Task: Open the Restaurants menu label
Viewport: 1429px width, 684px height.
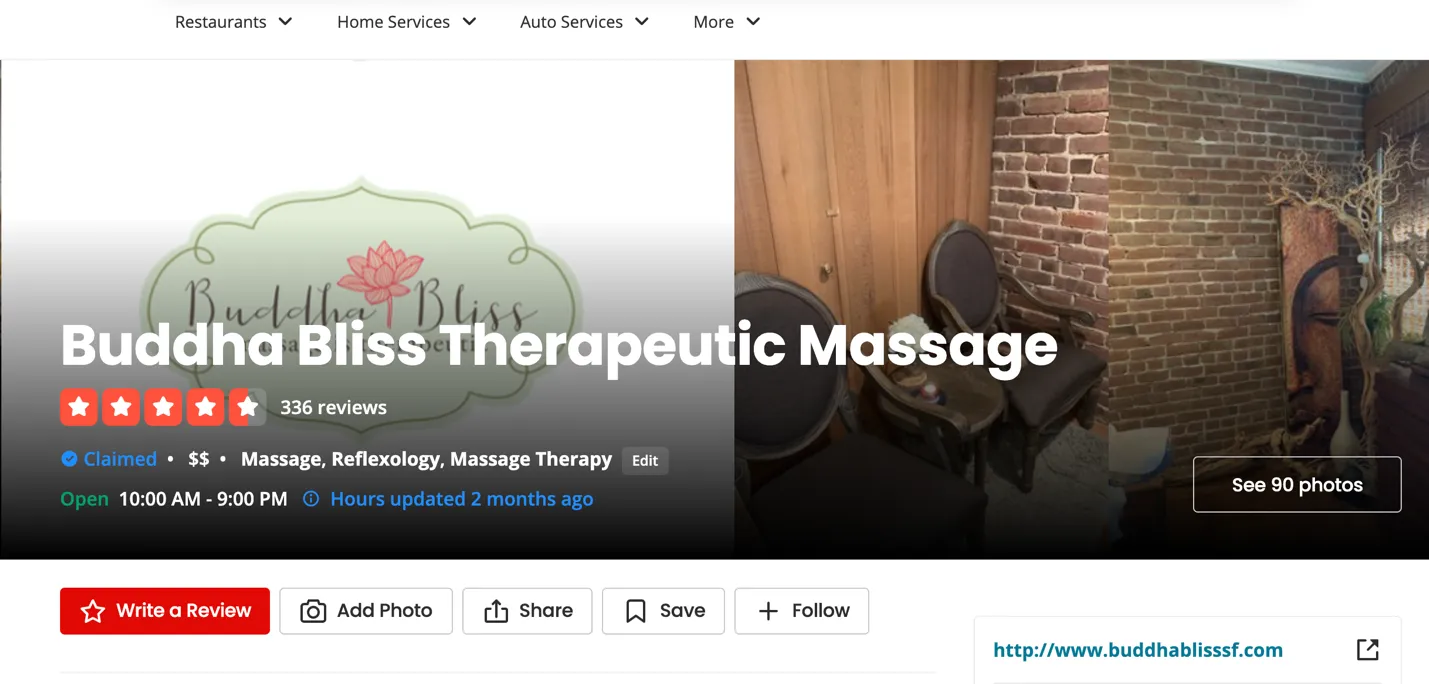Action: [220, 21]
